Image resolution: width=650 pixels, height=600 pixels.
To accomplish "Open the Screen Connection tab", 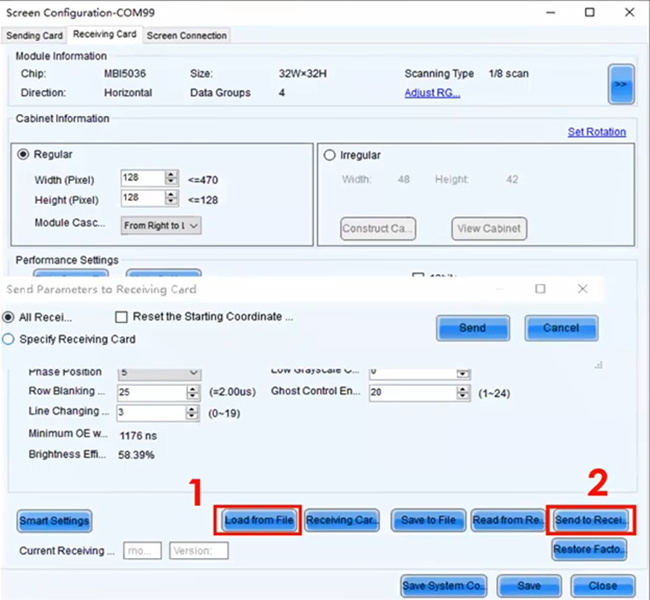I will [x=187, y=35].
